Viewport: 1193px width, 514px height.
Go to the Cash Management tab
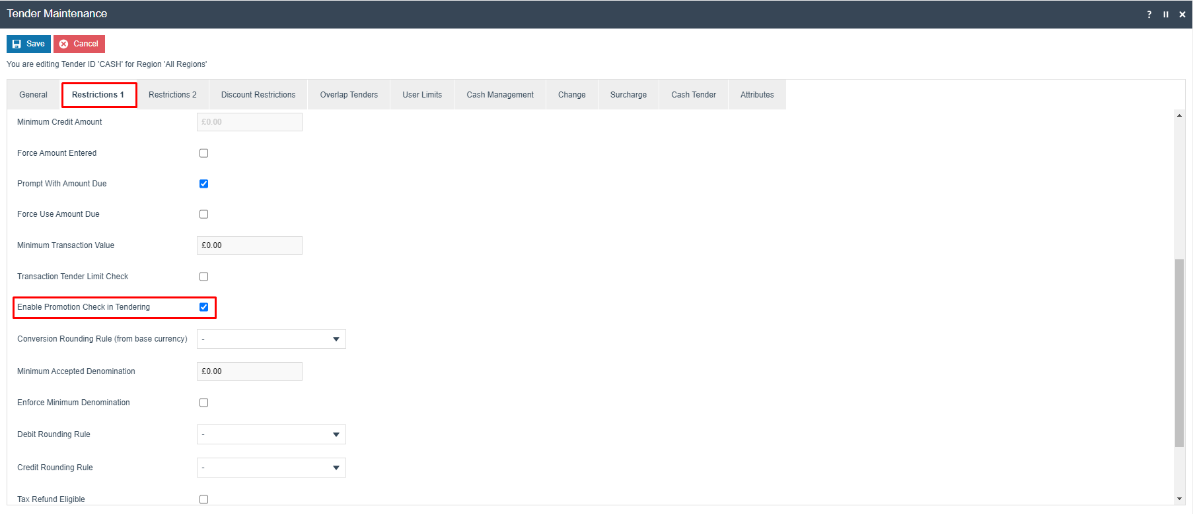click(x=500, y=95)
